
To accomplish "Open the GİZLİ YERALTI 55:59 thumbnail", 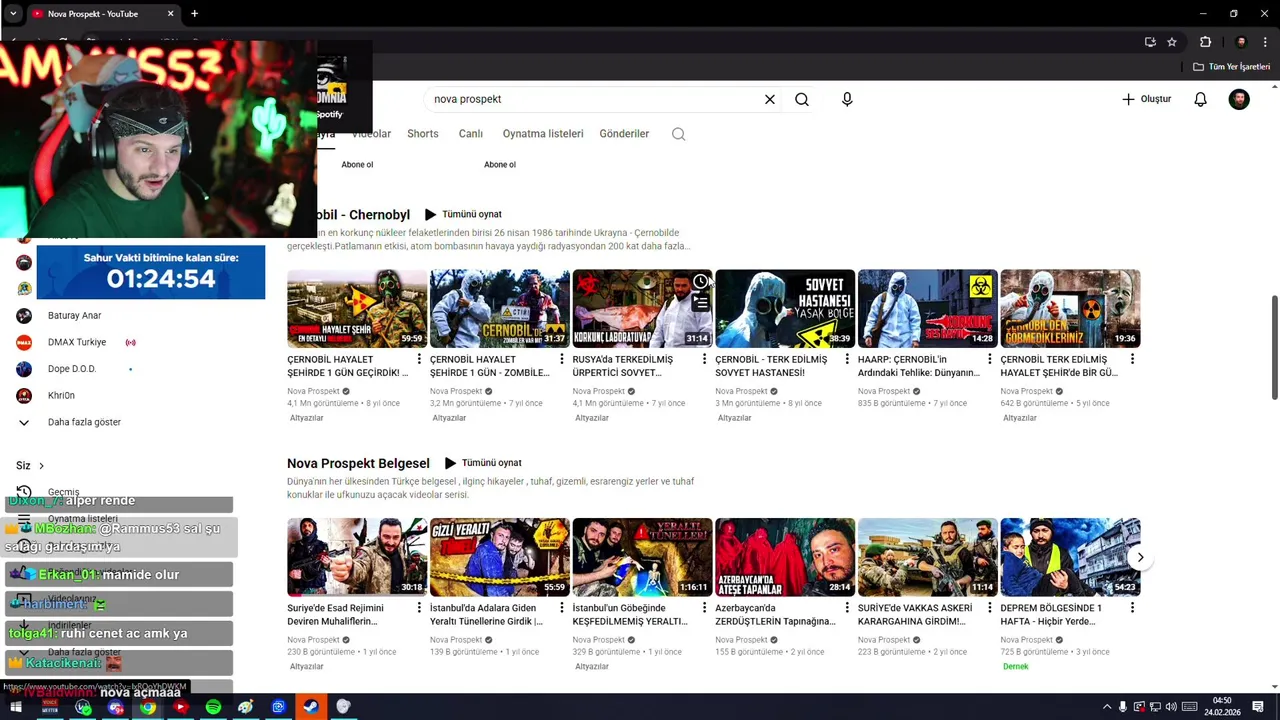I will 500,557.
